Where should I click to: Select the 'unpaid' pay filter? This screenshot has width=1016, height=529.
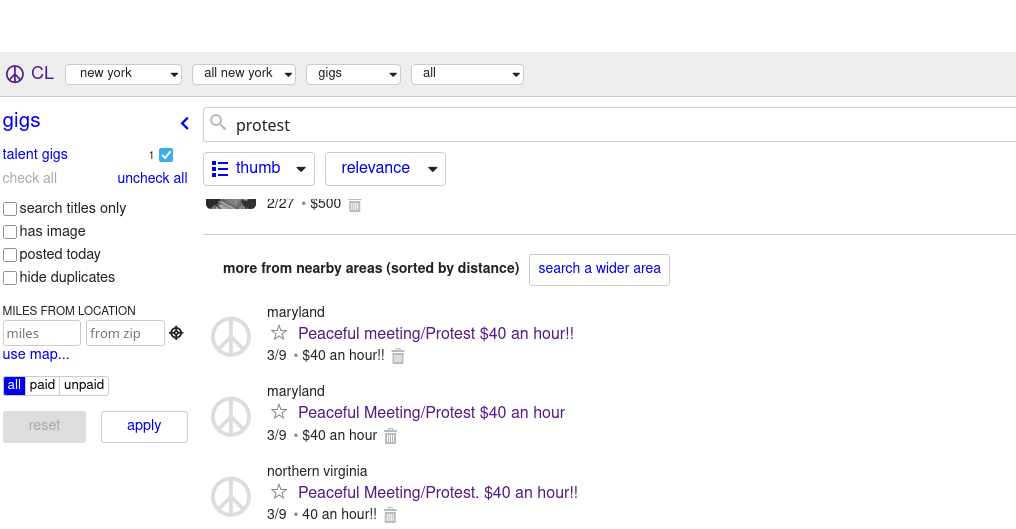84,385
